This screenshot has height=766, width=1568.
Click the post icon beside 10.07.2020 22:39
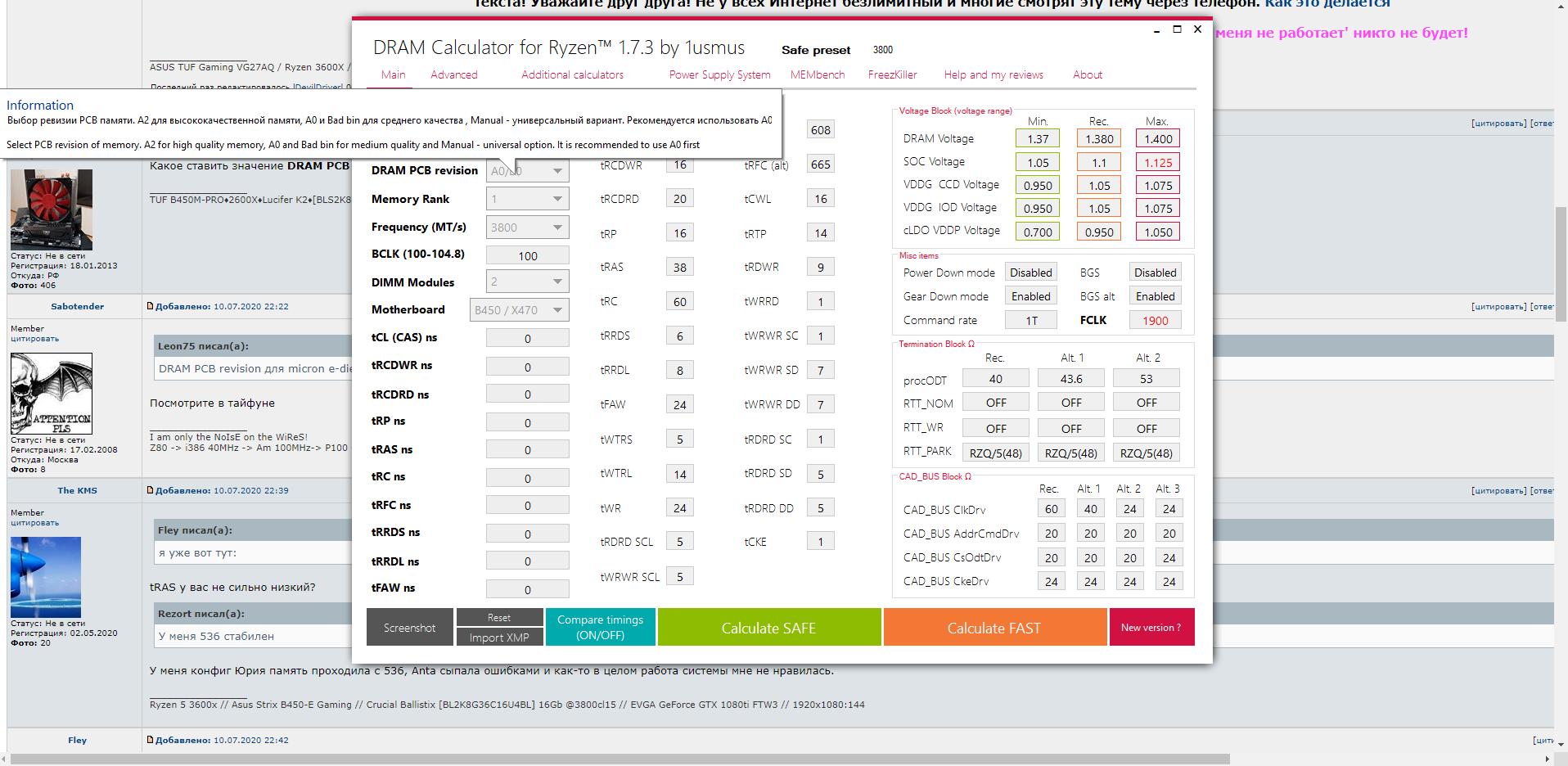coord(151,490)
